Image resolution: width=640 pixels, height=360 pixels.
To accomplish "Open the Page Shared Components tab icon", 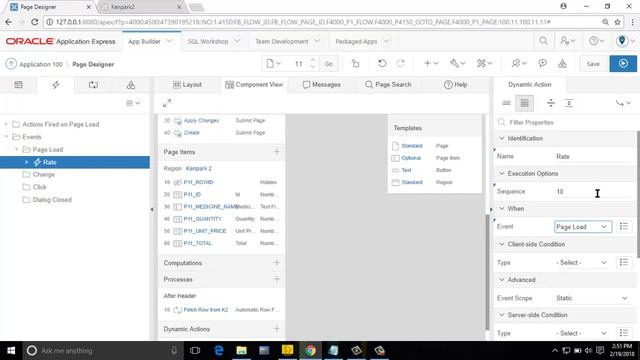I will click(x=131, y=85).
